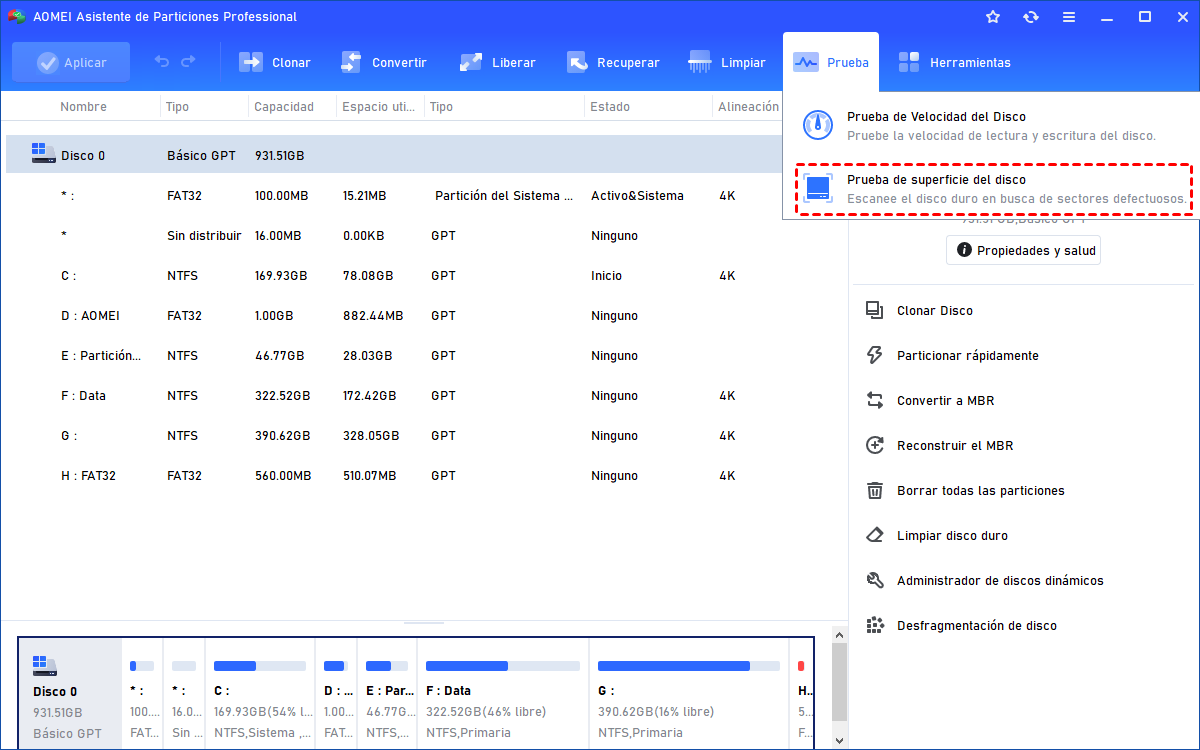Sort by Capacidad column header

click(x=284, y=106)
